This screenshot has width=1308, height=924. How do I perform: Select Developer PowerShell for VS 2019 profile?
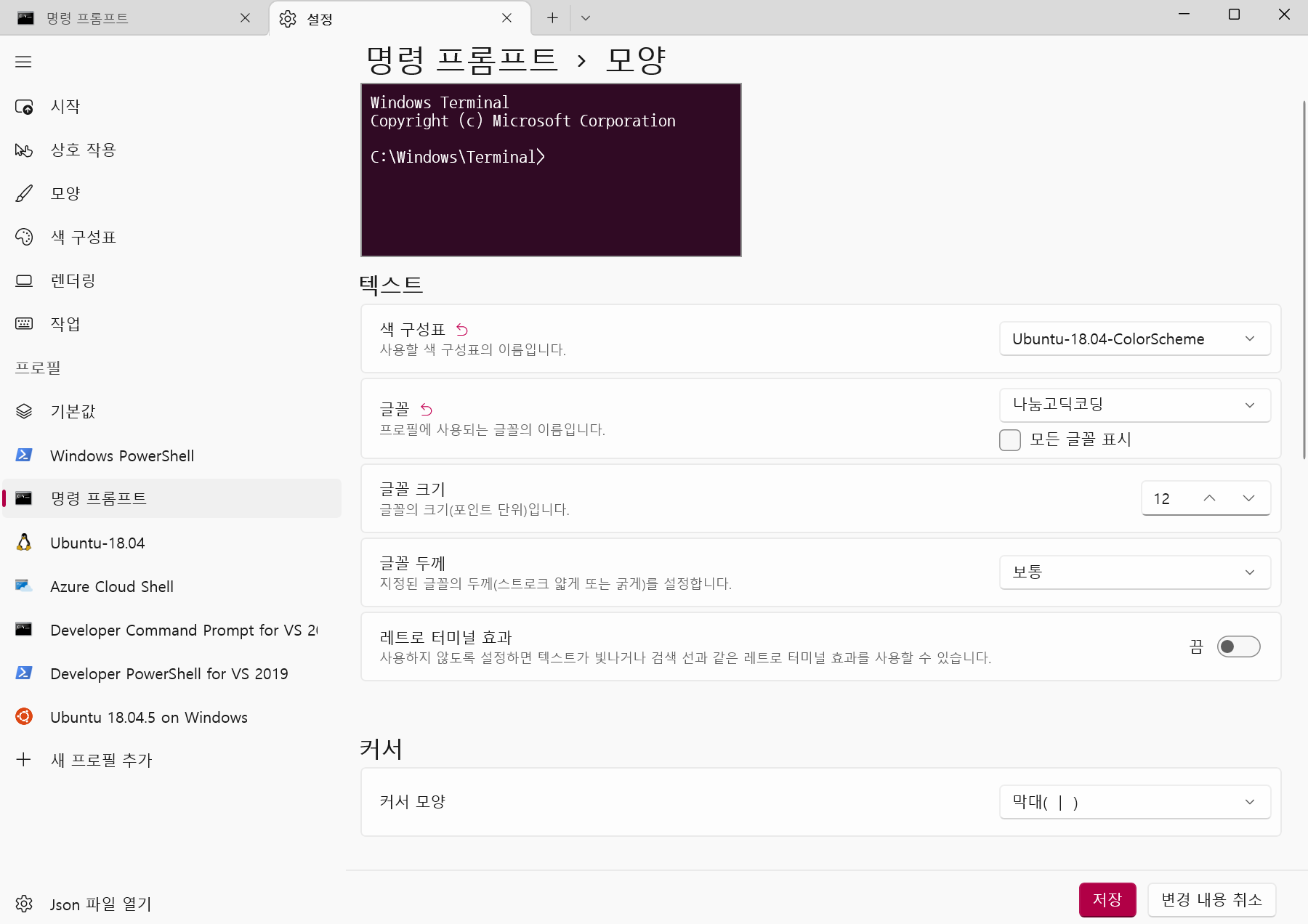171,673
